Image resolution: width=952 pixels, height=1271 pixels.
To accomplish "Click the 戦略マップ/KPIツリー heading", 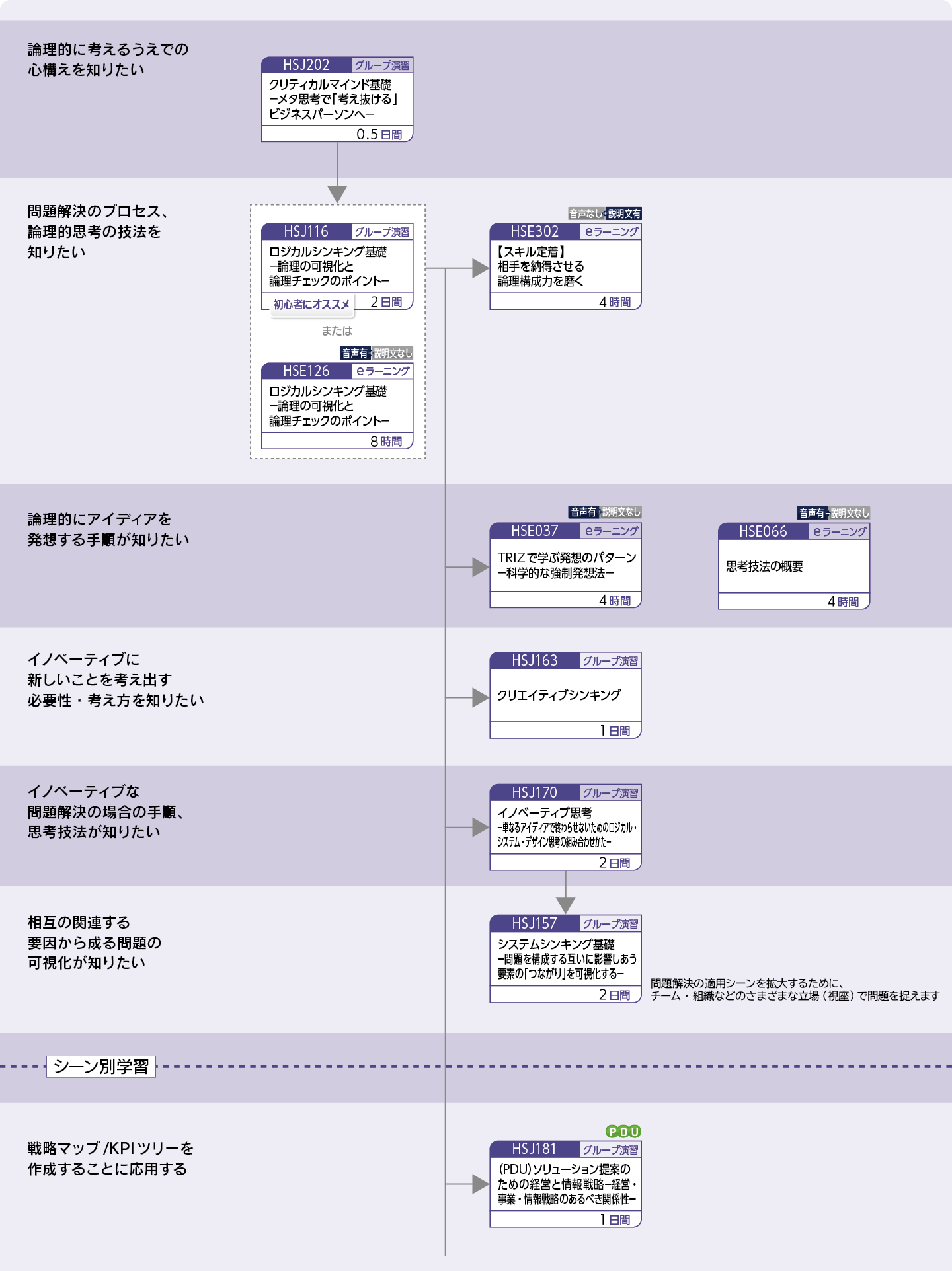I will tap(110, 1159).
